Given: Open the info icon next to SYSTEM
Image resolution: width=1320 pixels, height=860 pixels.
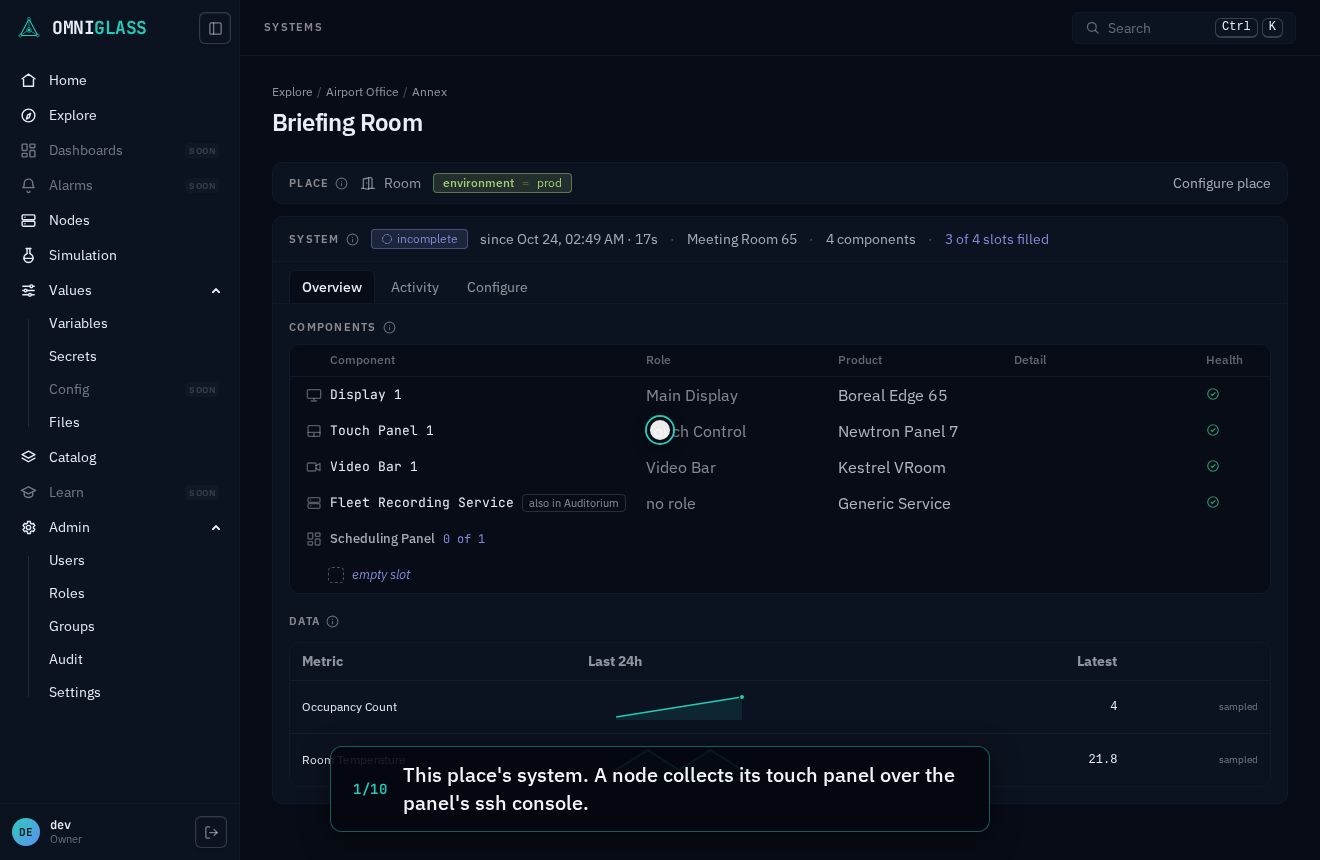Looking at the screenshot, I should [353, 240].
